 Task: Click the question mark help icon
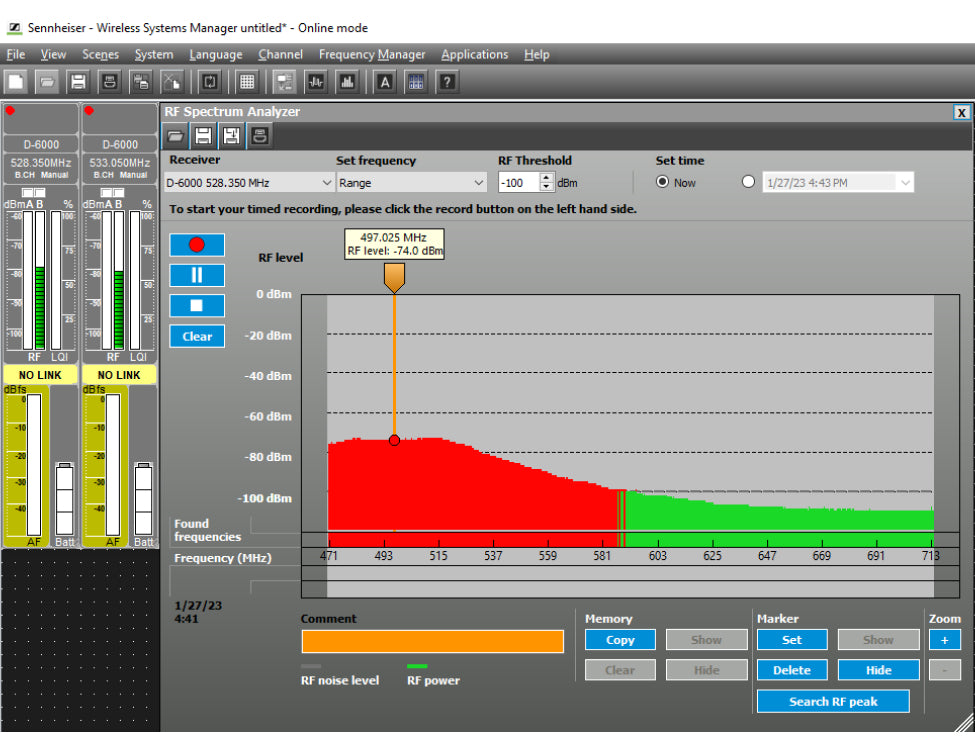pyautogui.click(x=448, y=82)
